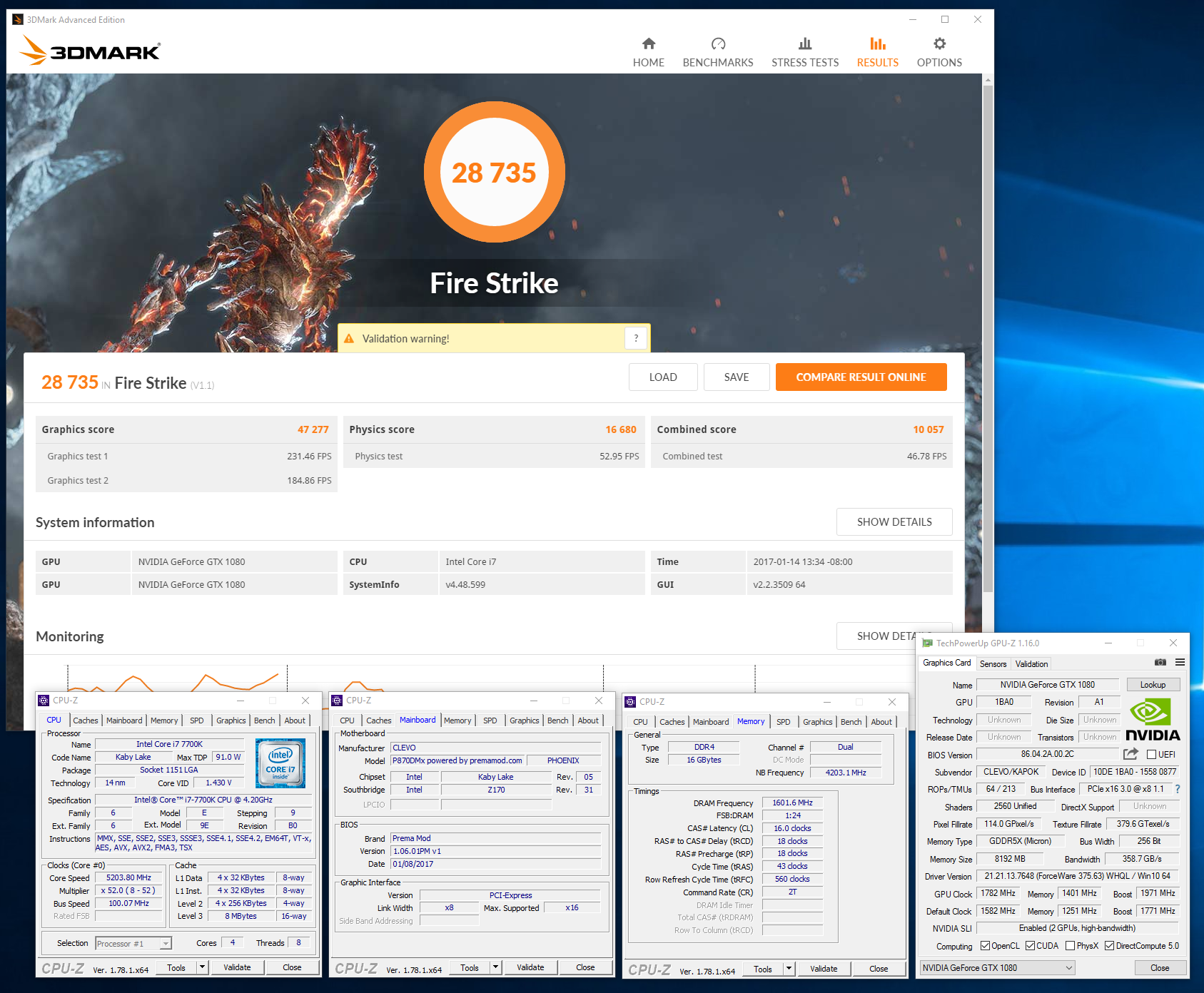Click the NVIDIA logo in GPU-Z
Viewport: 1204px width, 993px height.
[1152, 719]
